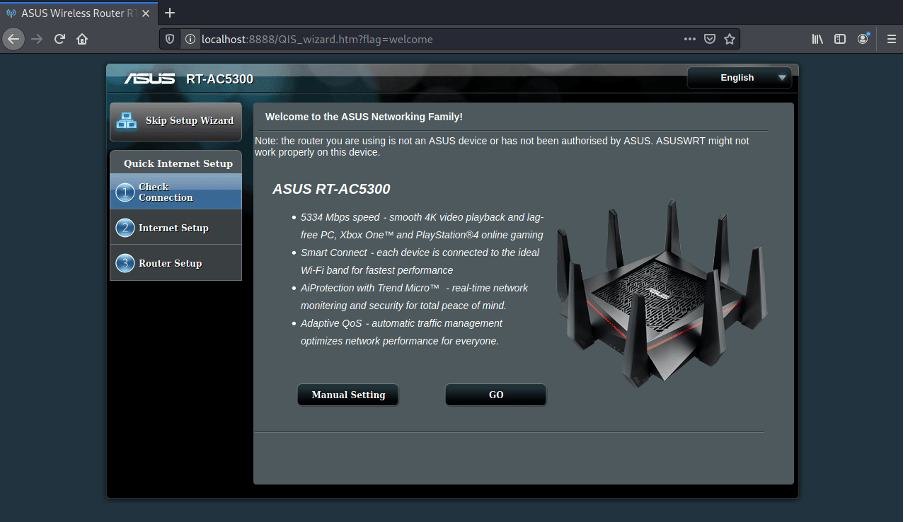Viewport: 904px width, 522px height.
Task: Click Skip Setup Wizard
Action: point(176,121)
